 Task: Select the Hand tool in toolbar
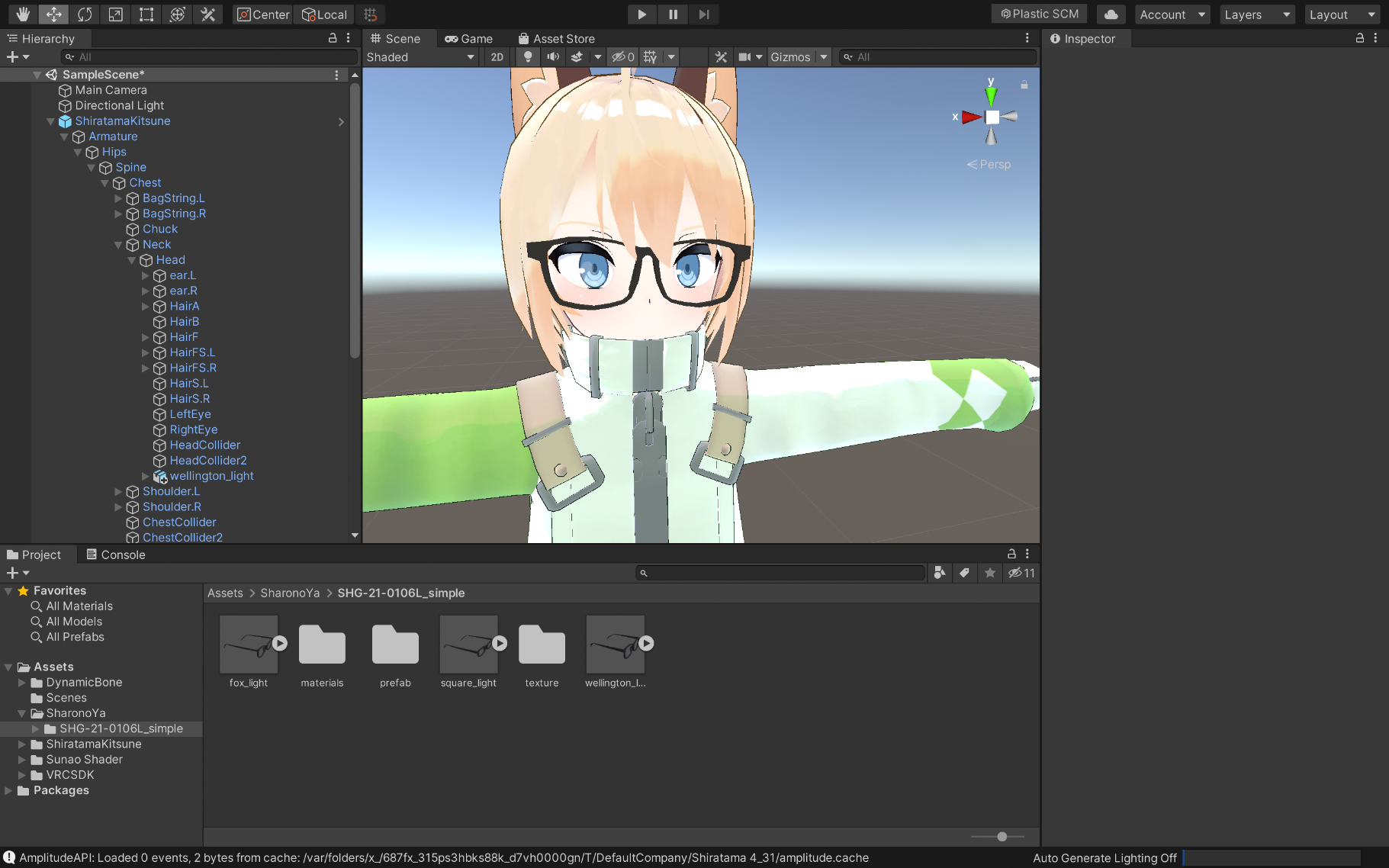click(x=23, y=14)
